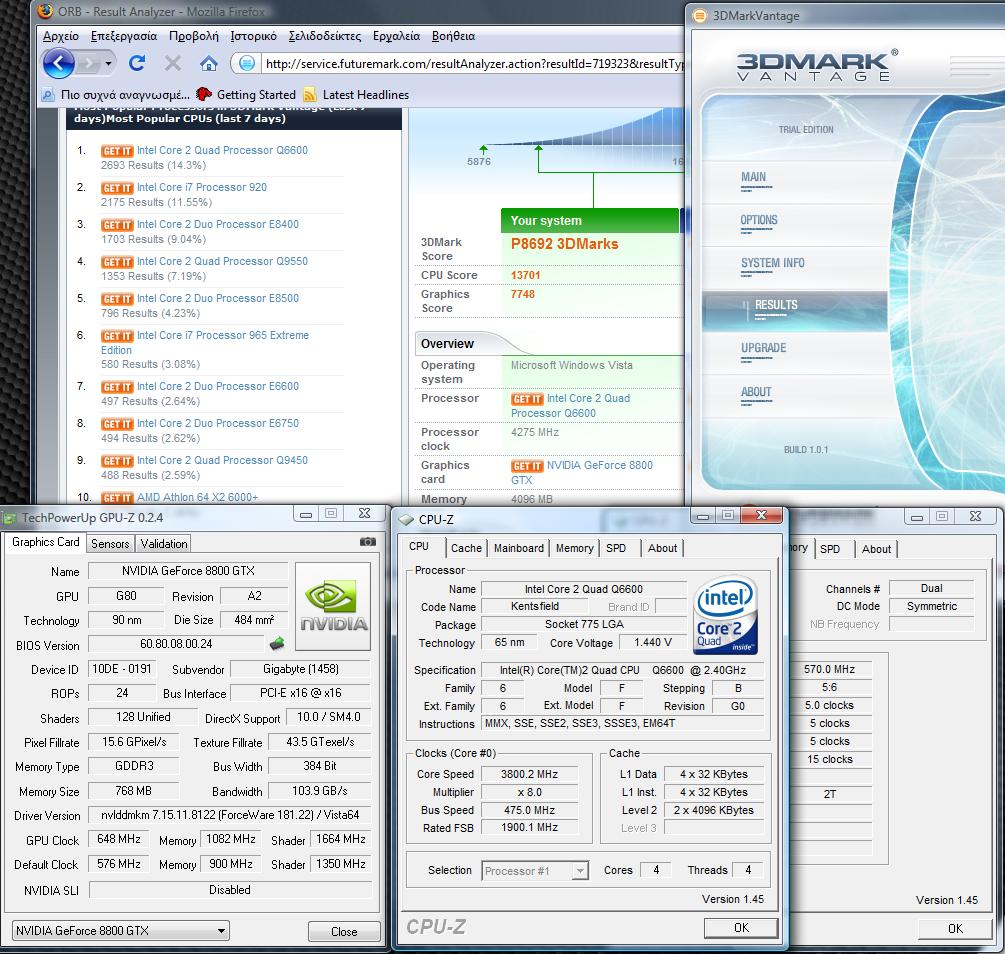Screen dimensions: 1005x954
Task: Open Intel Core i7 Processor 920 link
Action: [x=202, y=187]
